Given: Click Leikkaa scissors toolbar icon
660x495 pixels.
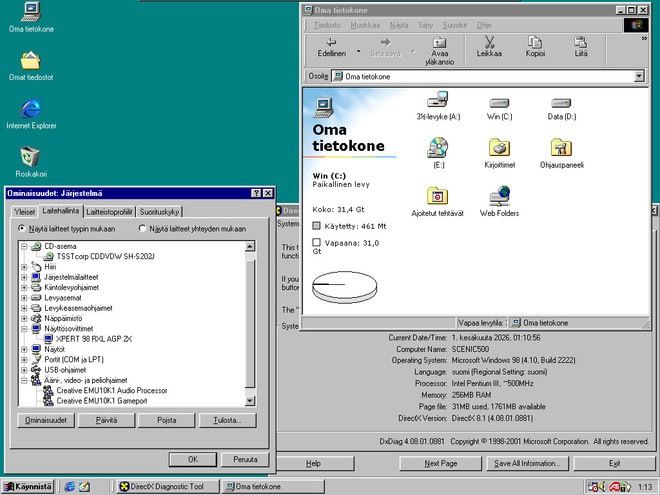Looking at the screenshot, I should 489,48.
